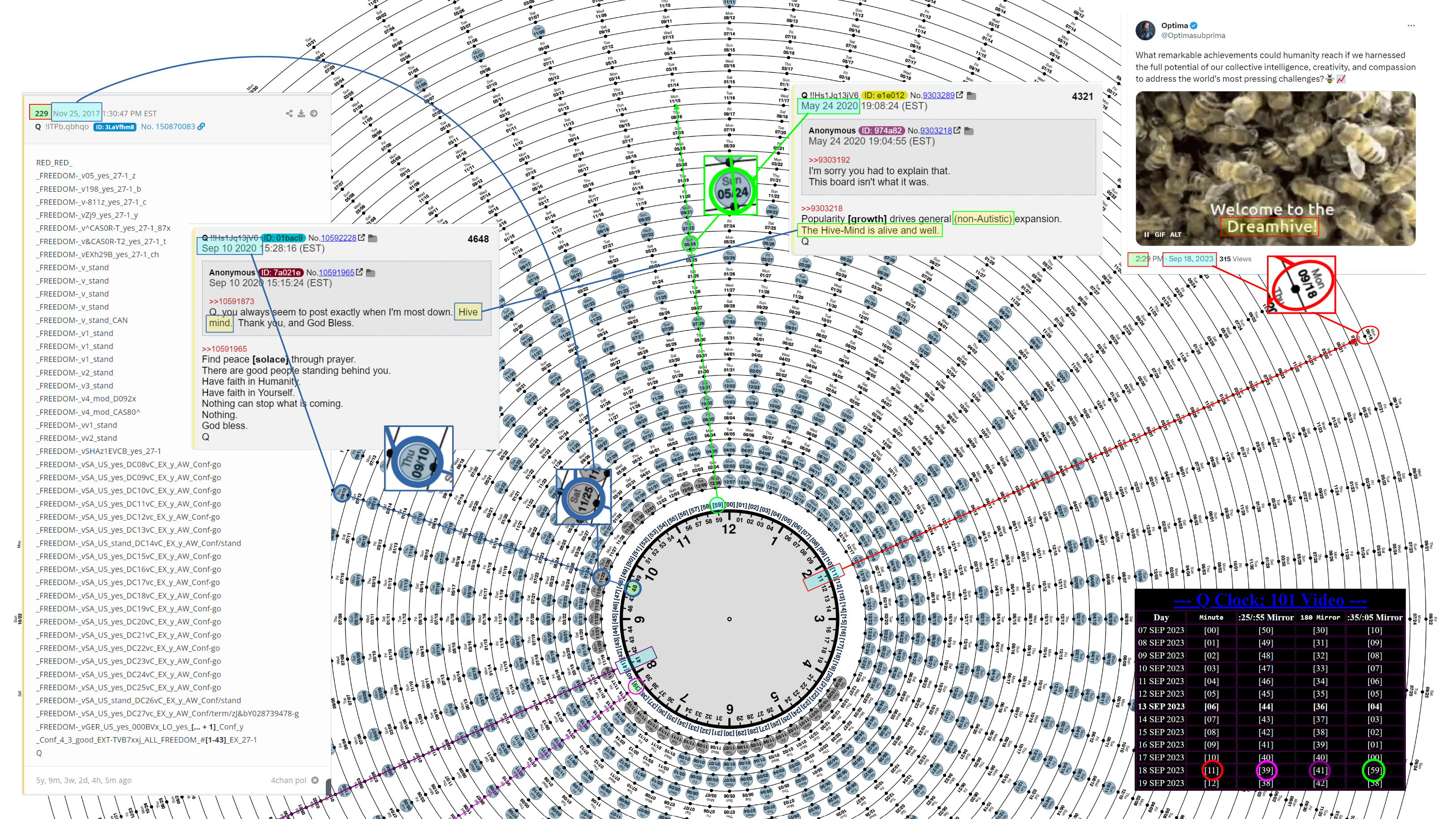Click post number 4648

point(478,239)
